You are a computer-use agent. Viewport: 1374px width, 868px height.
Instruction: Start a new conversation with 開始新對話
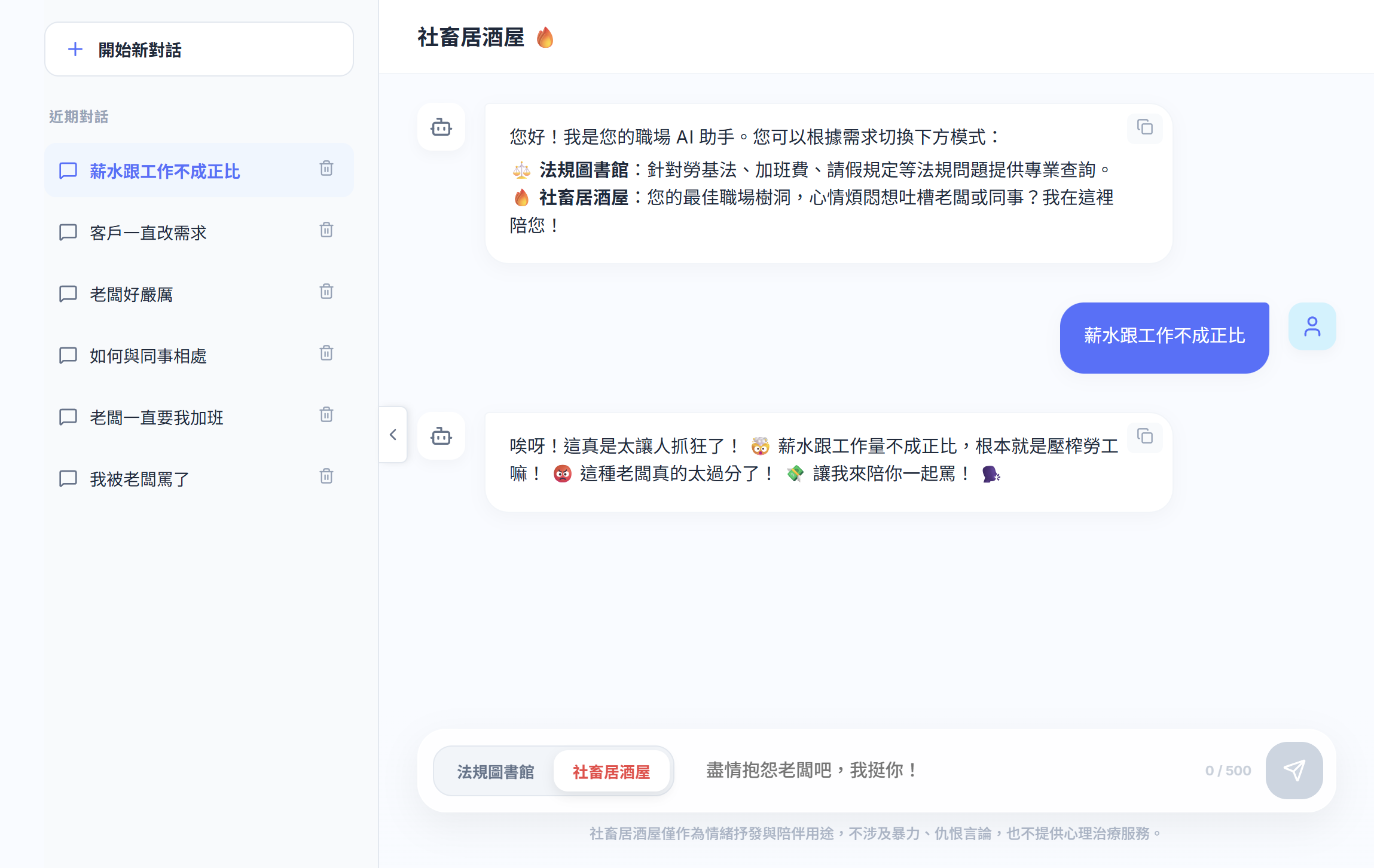pyautogui.click(x=199, y=50)
